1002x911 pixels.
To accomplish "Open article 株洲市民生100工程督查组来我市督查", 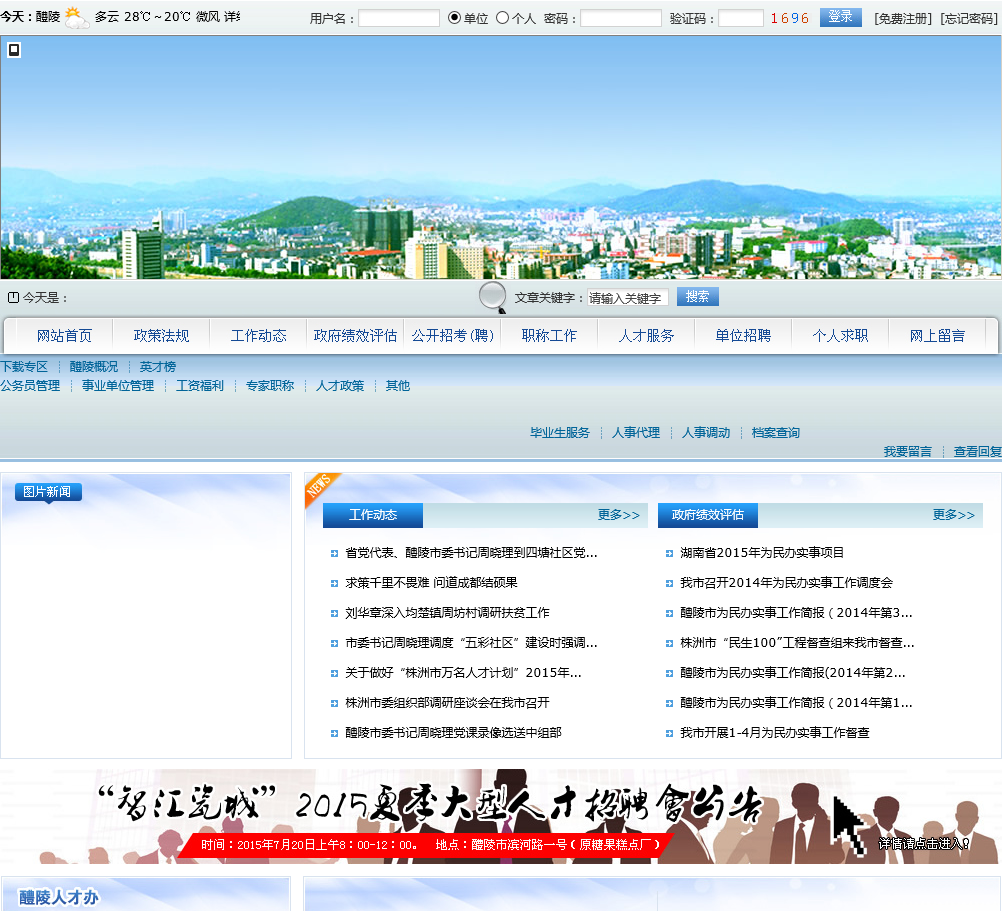I will click(x=797, y=643).
